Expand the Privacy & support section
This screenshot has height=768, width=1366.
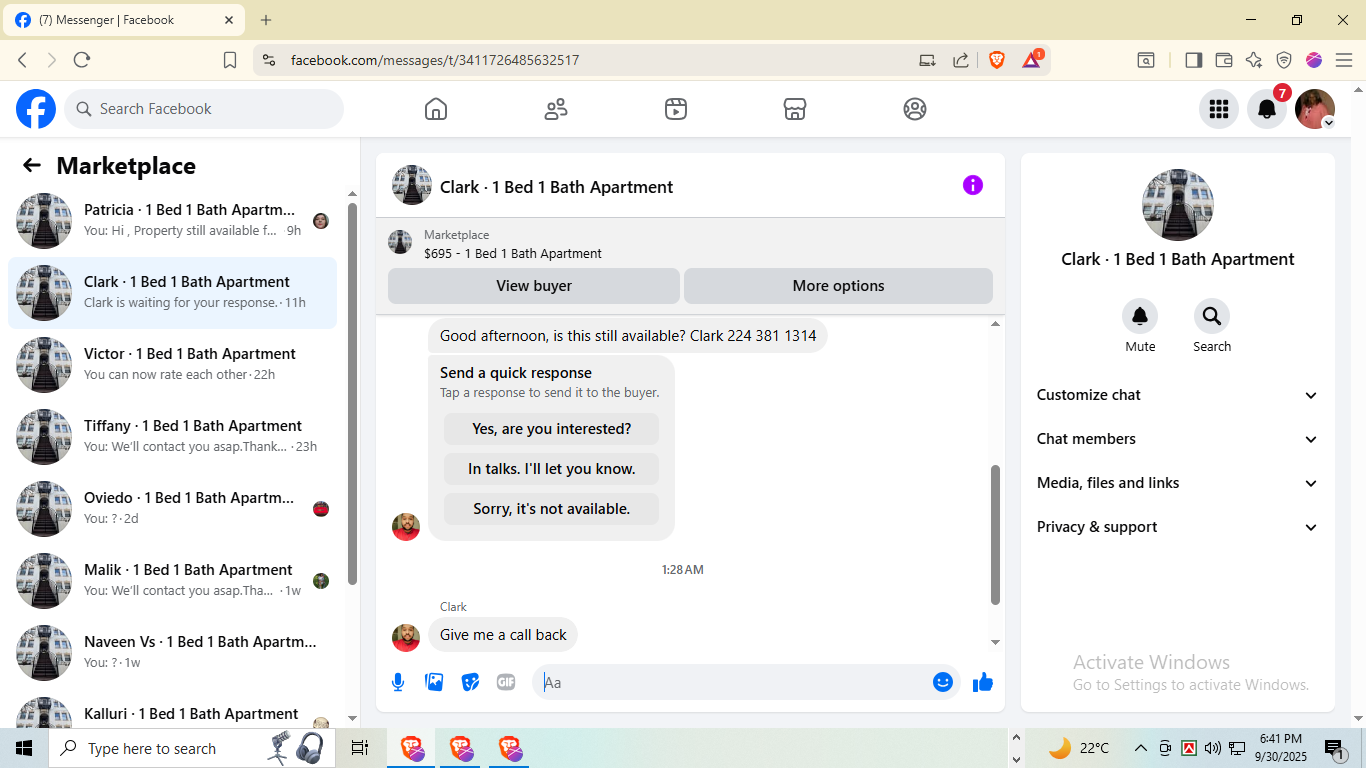click(1178, 527)
